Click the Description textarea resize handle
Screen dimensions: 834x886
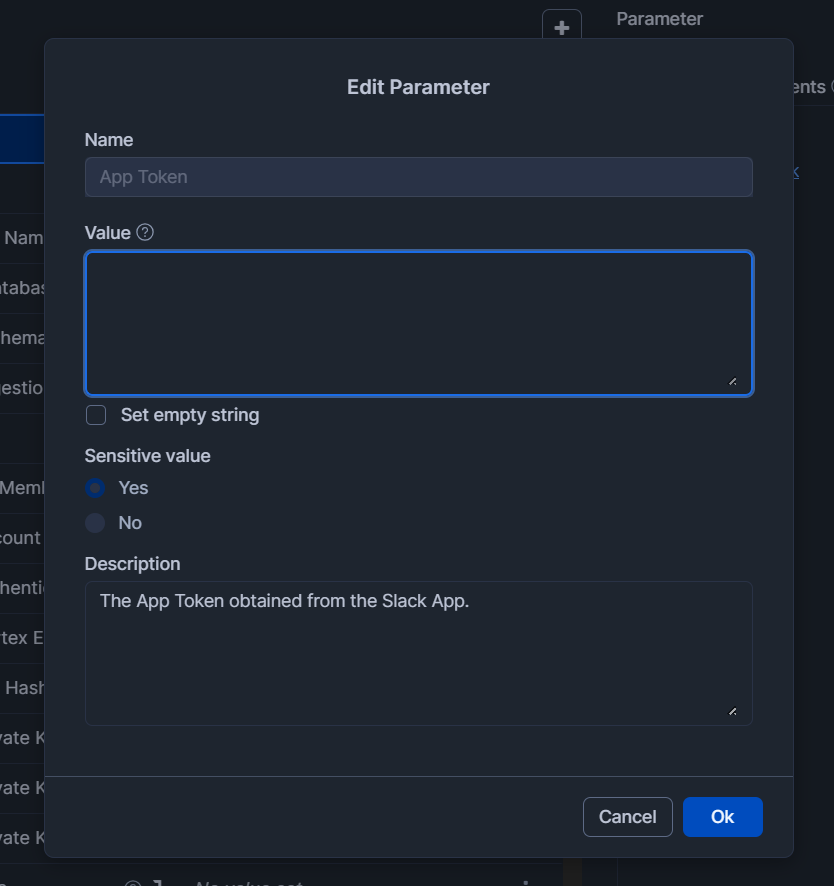pyautogui.click(x=732, y=711)
